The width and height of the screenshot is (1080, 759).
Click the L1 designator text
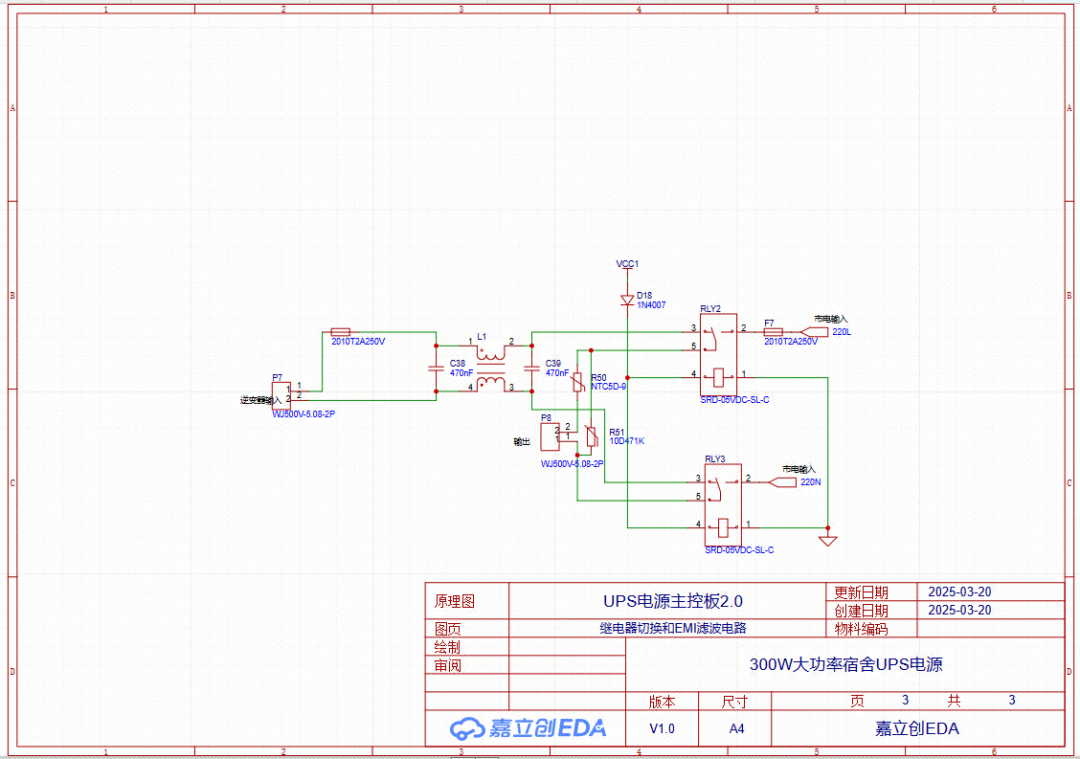[481, 337]
